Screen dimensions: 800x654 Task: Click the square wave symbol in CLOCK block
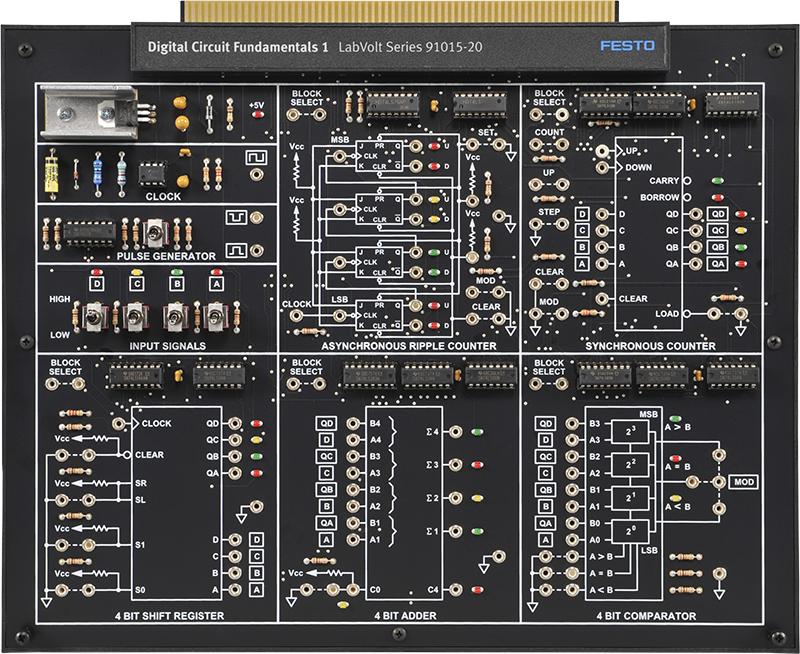click(x=257, y=158)
